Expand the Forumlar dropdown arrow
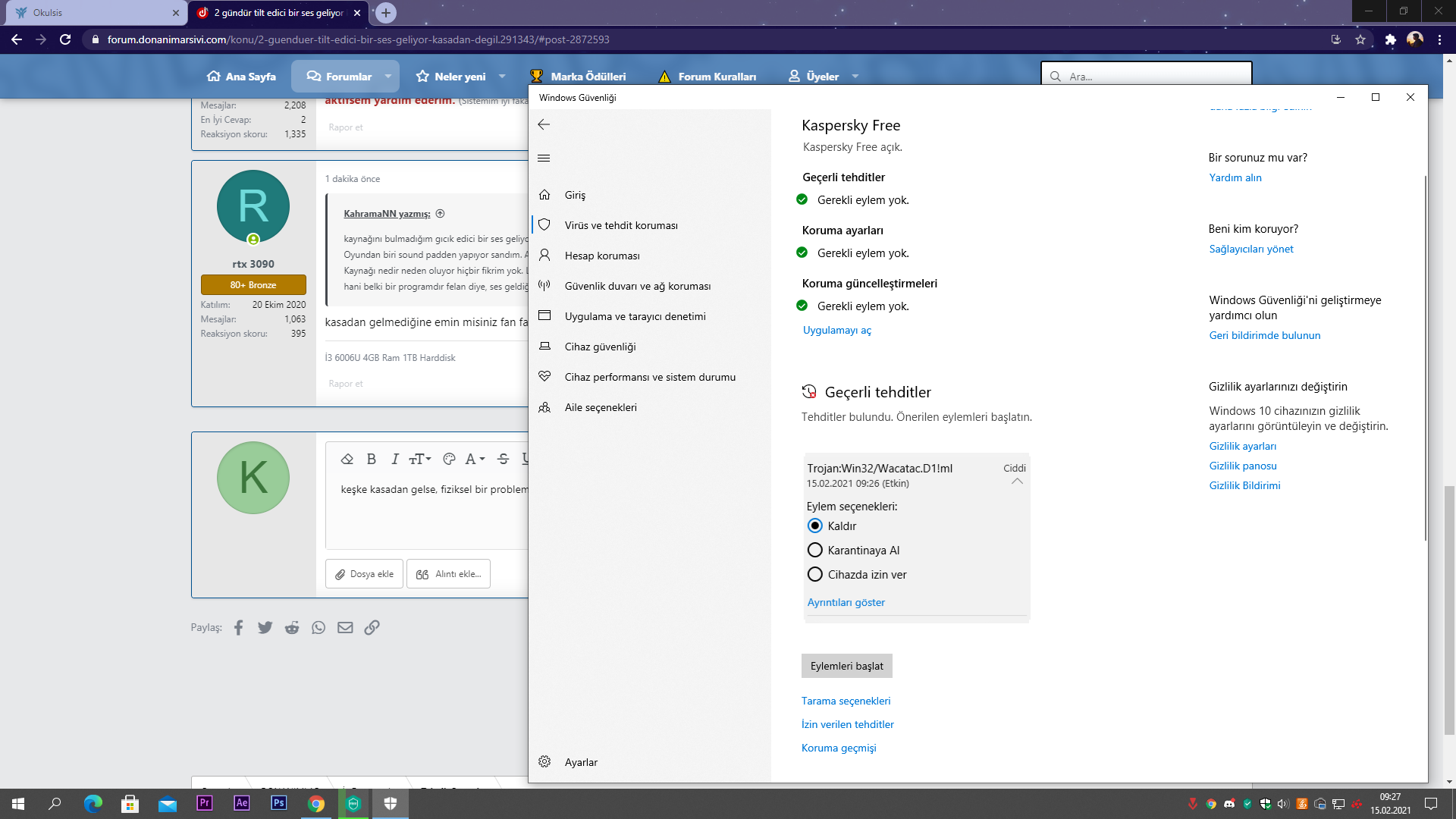This screenshot has width=1456, height=819. (388, 76)
